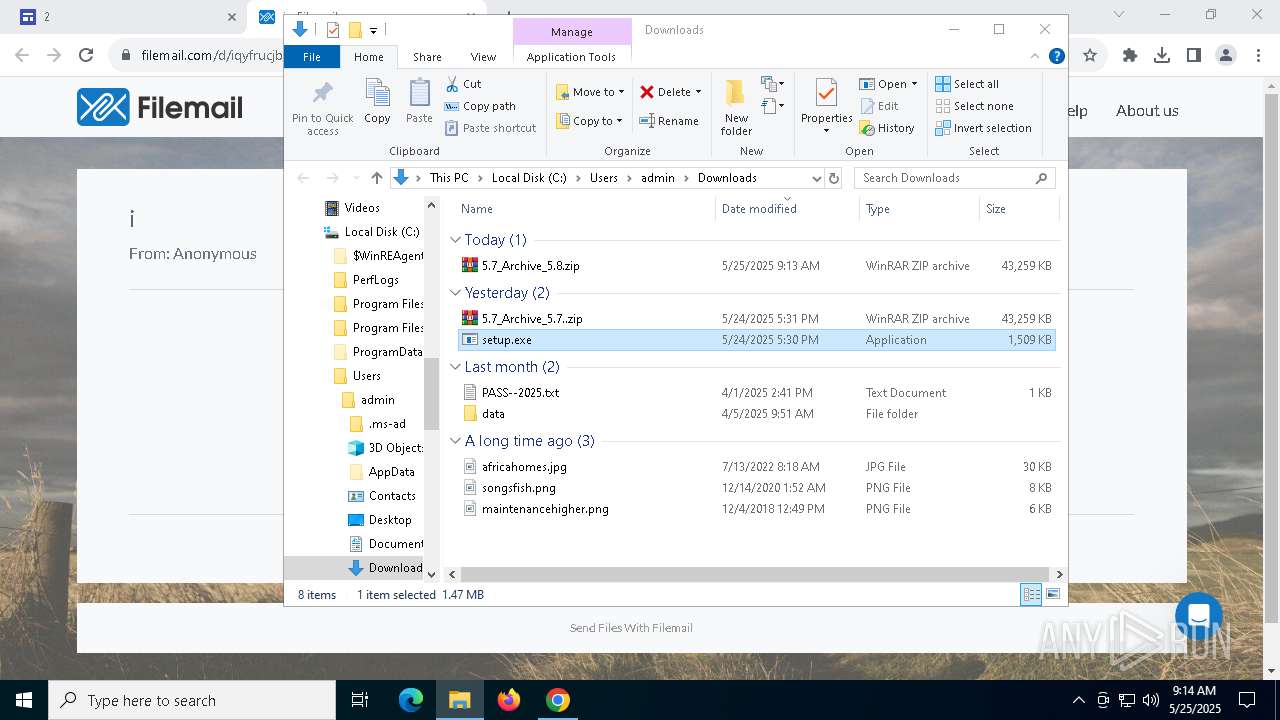Click the Windows Start button
Screen dimensions: 1280x720
click(x=24, y=700)
